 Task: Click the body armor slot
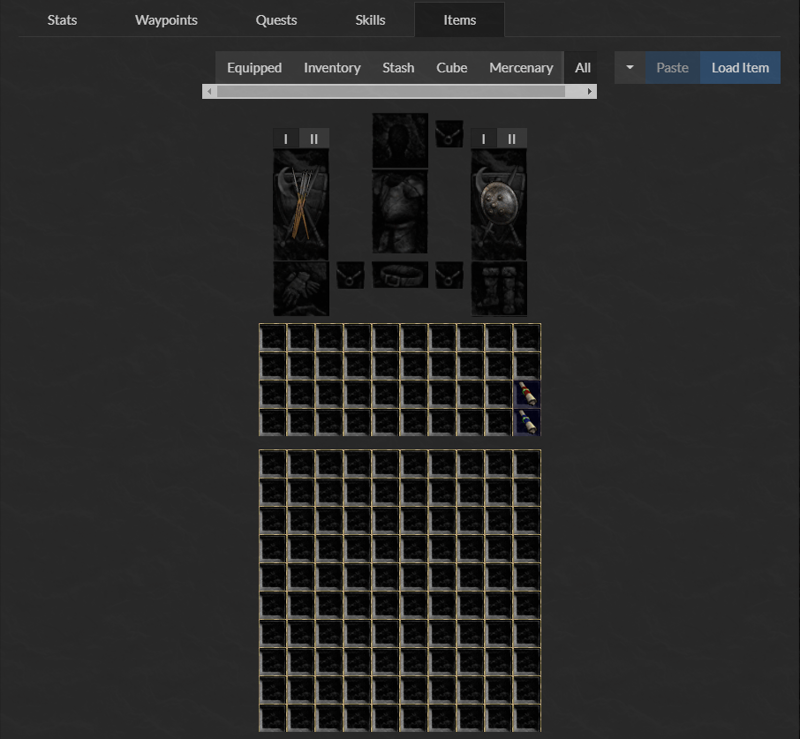tap(400, 212)
